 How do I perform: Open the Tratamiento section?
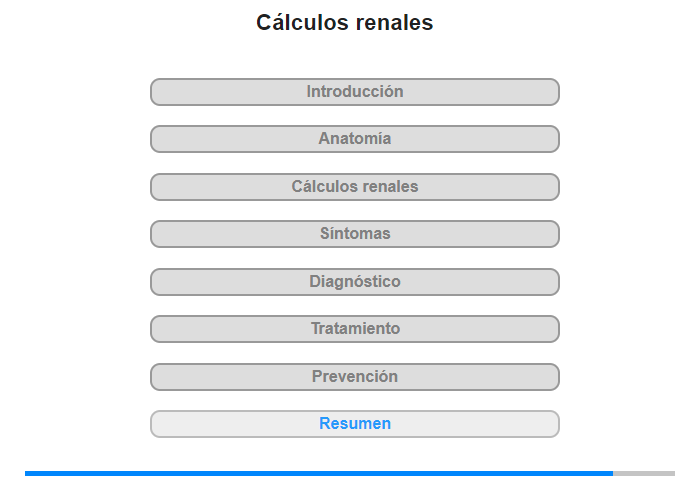354,329
